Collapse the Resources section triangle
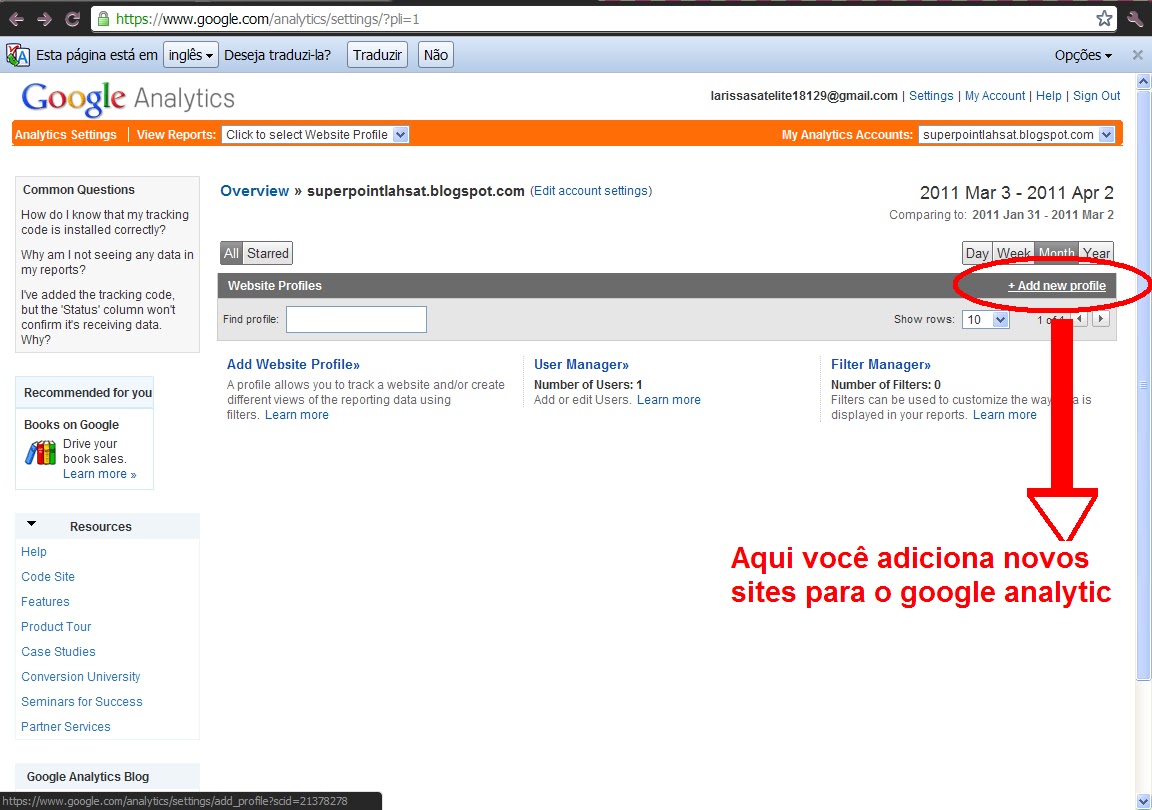Viewport: 1152px width, 810px height. pos(32,524)
